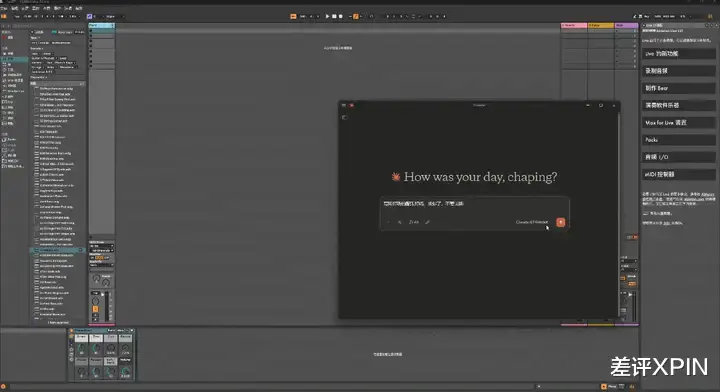Open the '音频 I/O' help lesson
The width and height of the screenshot is (720, 392).
click(x=678, y=157)
